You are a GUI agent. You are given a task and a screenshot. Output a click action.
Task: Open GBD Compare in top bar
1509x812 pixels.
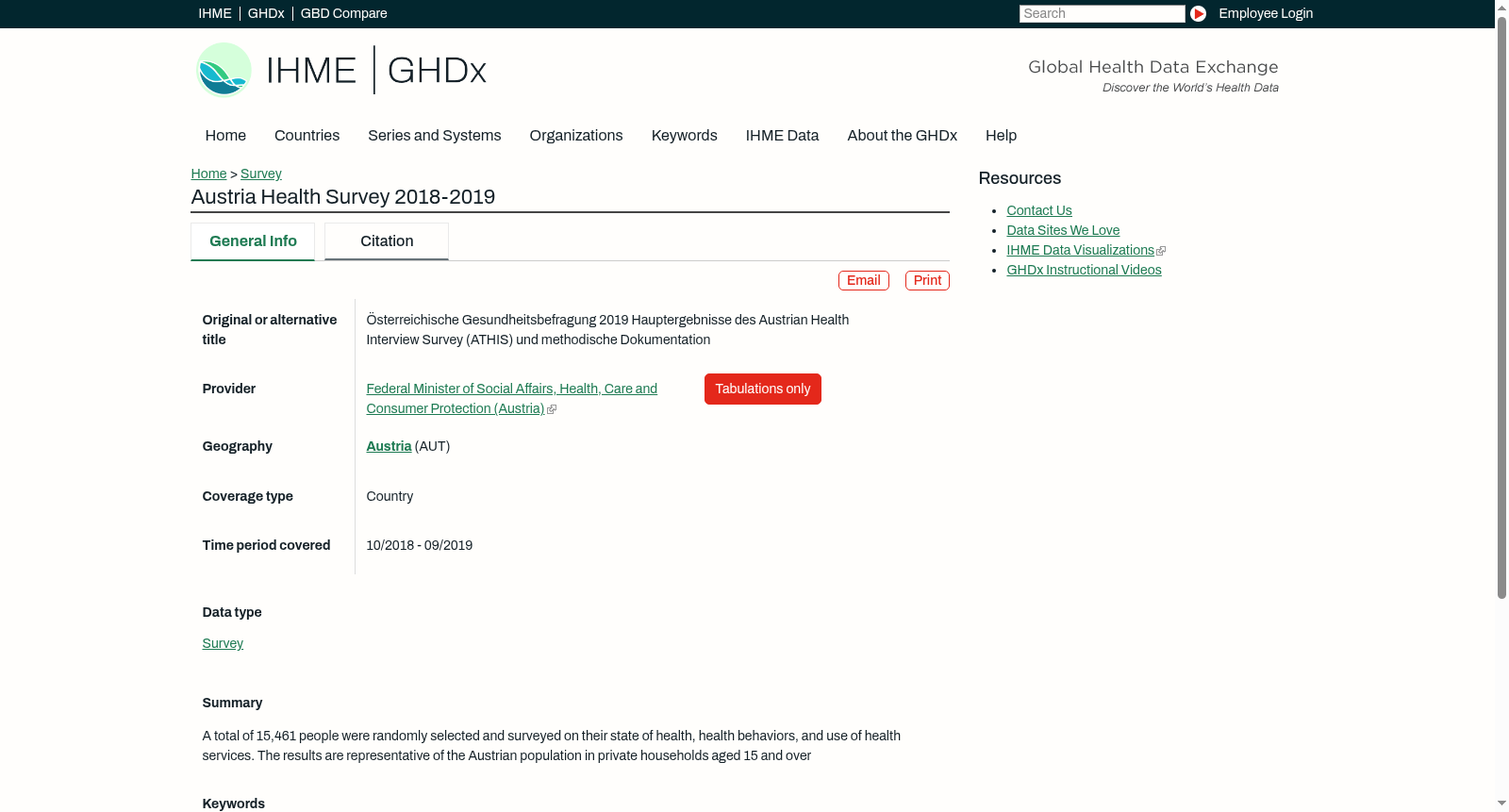[x=343, y=13]
